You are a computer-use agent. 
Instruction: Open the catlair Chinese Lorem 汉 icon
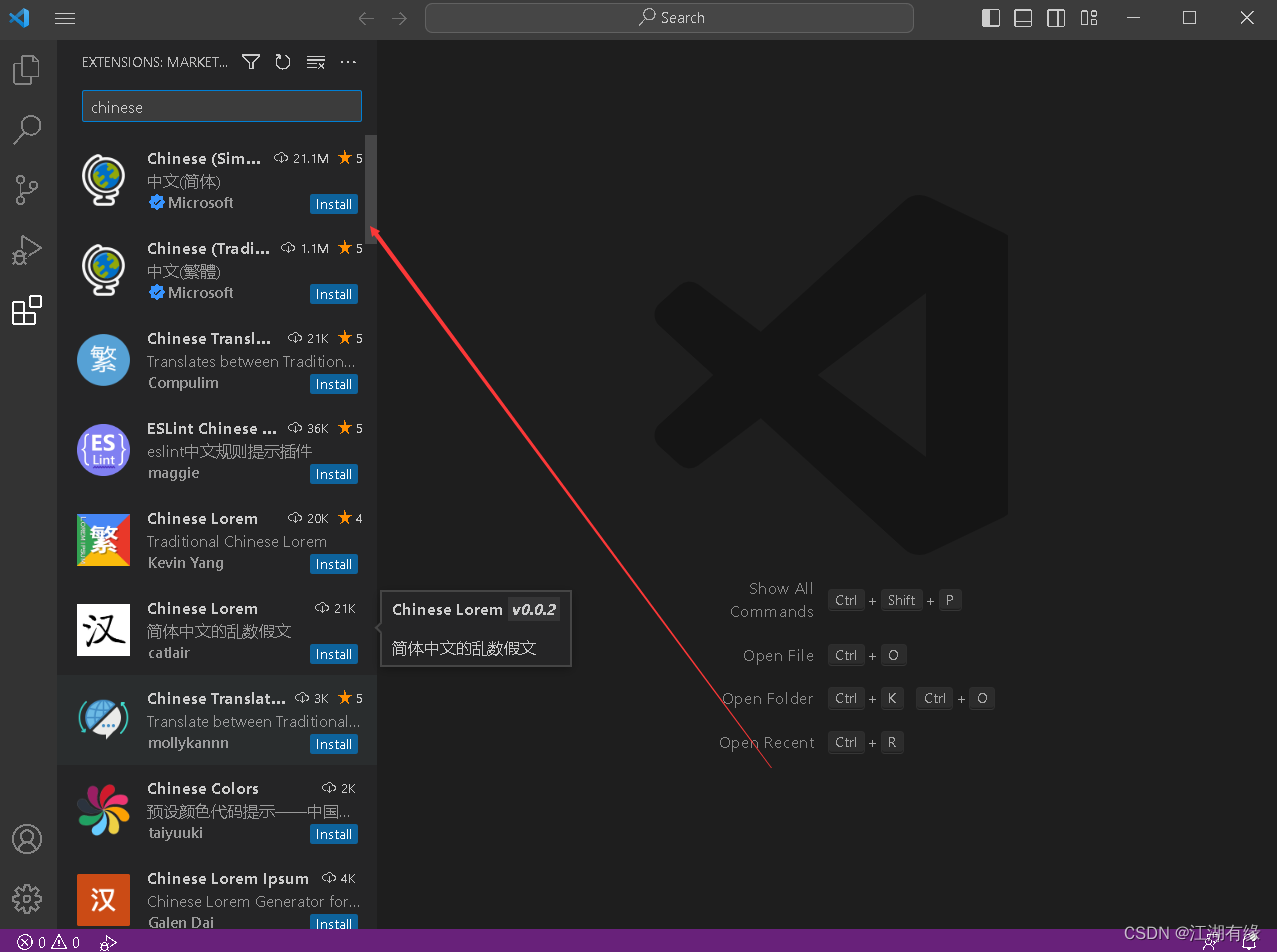click(x=104, y=630)
